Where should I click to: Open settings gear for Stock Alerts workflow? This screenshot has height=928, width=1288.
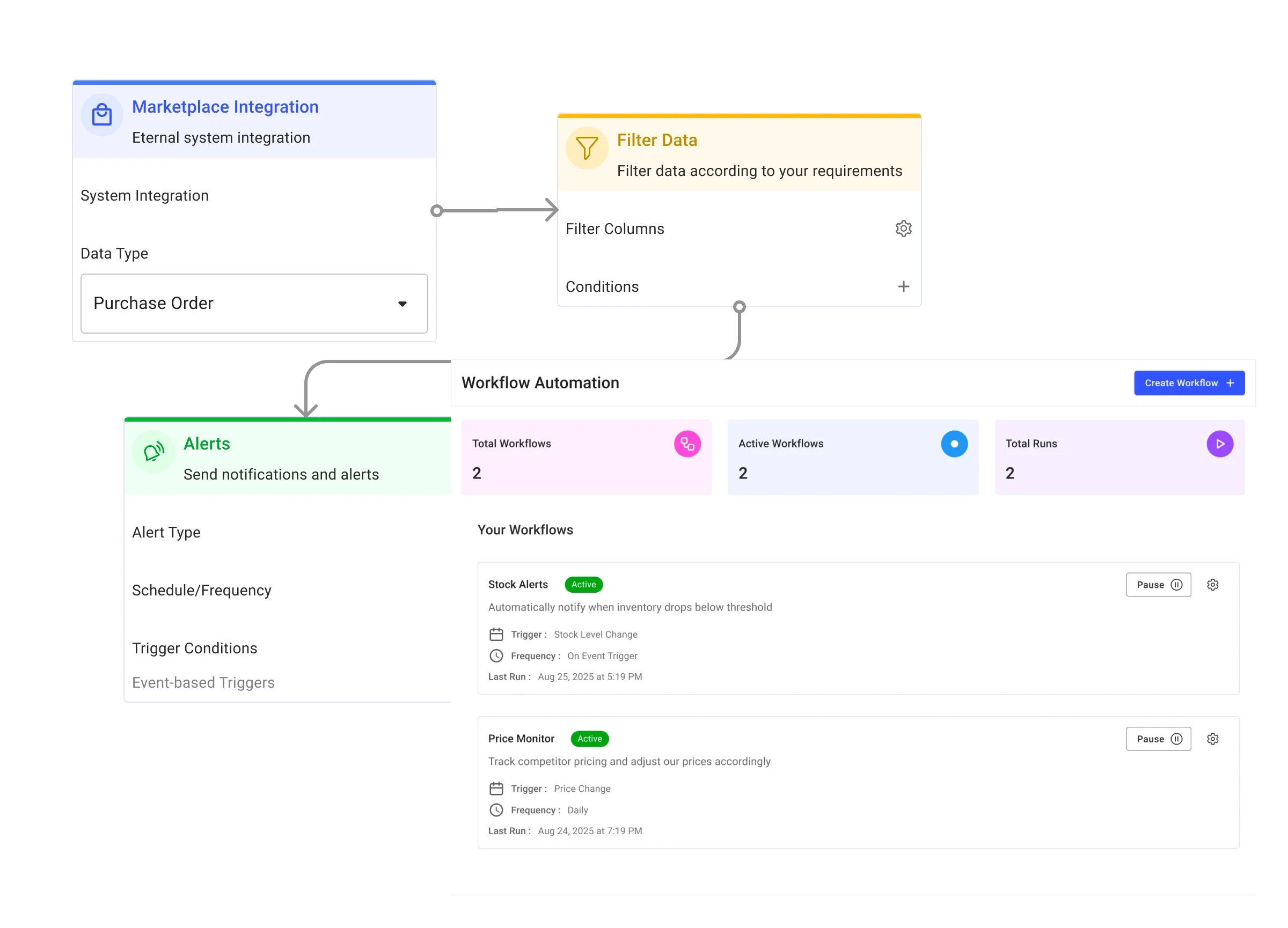coord(1212,585)
